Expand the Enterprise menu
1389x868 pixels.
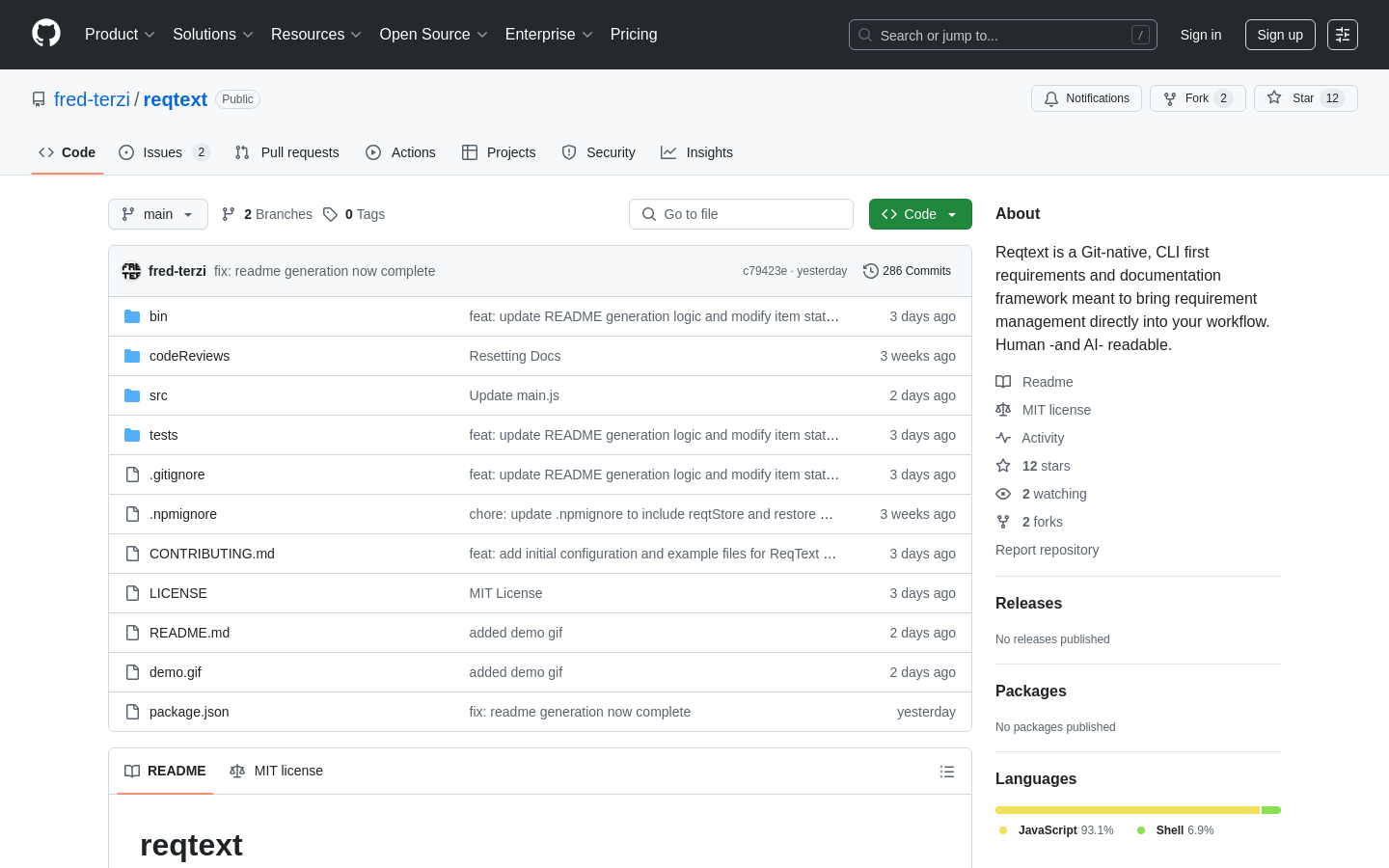coord(549,35)
